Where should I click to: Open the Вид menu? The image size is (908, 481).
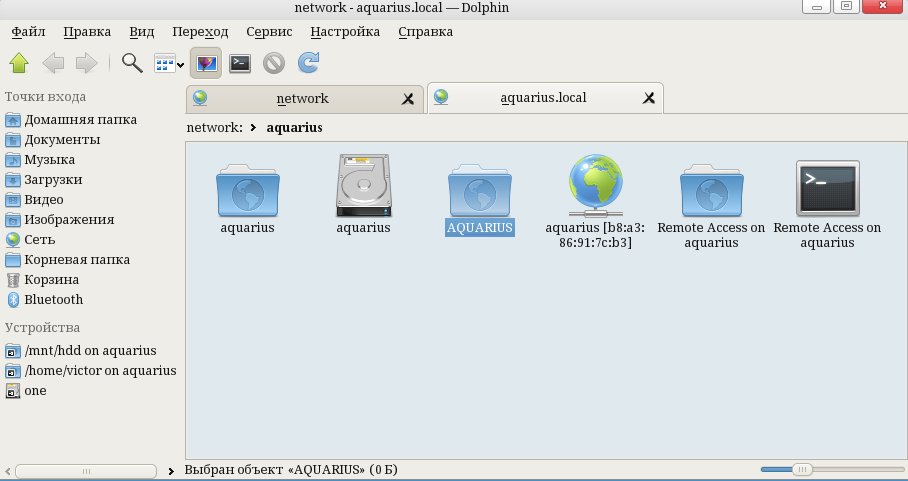tap(141, 32)
